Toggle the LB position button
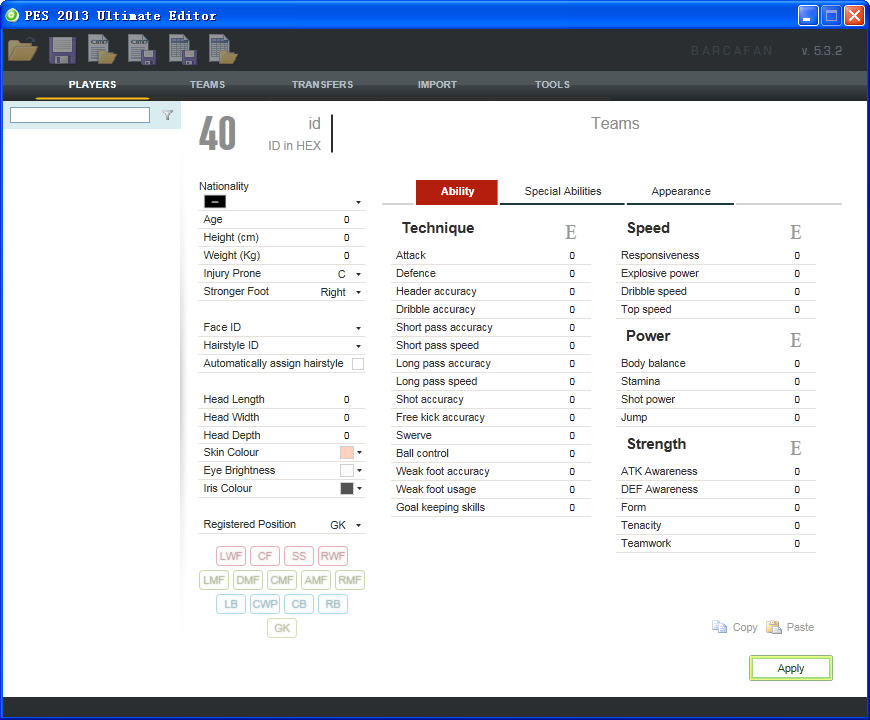Image resolution: width=870 pixels, height=720 pixels. (230, 604)
